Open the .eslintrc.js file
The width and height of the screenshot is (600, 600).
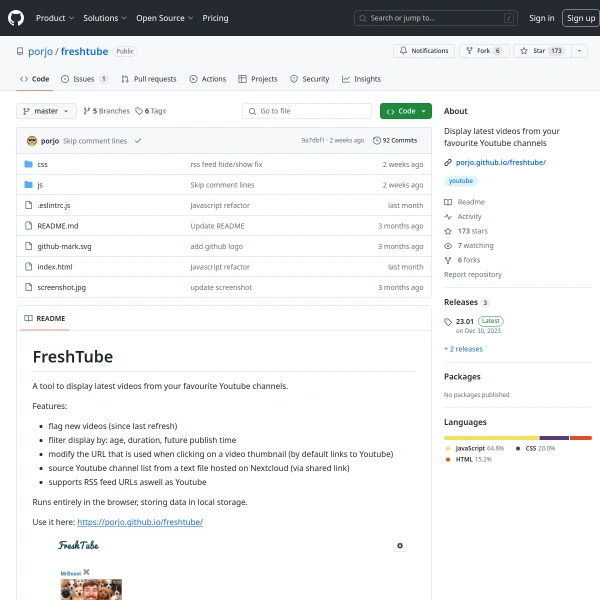point(54,205)
